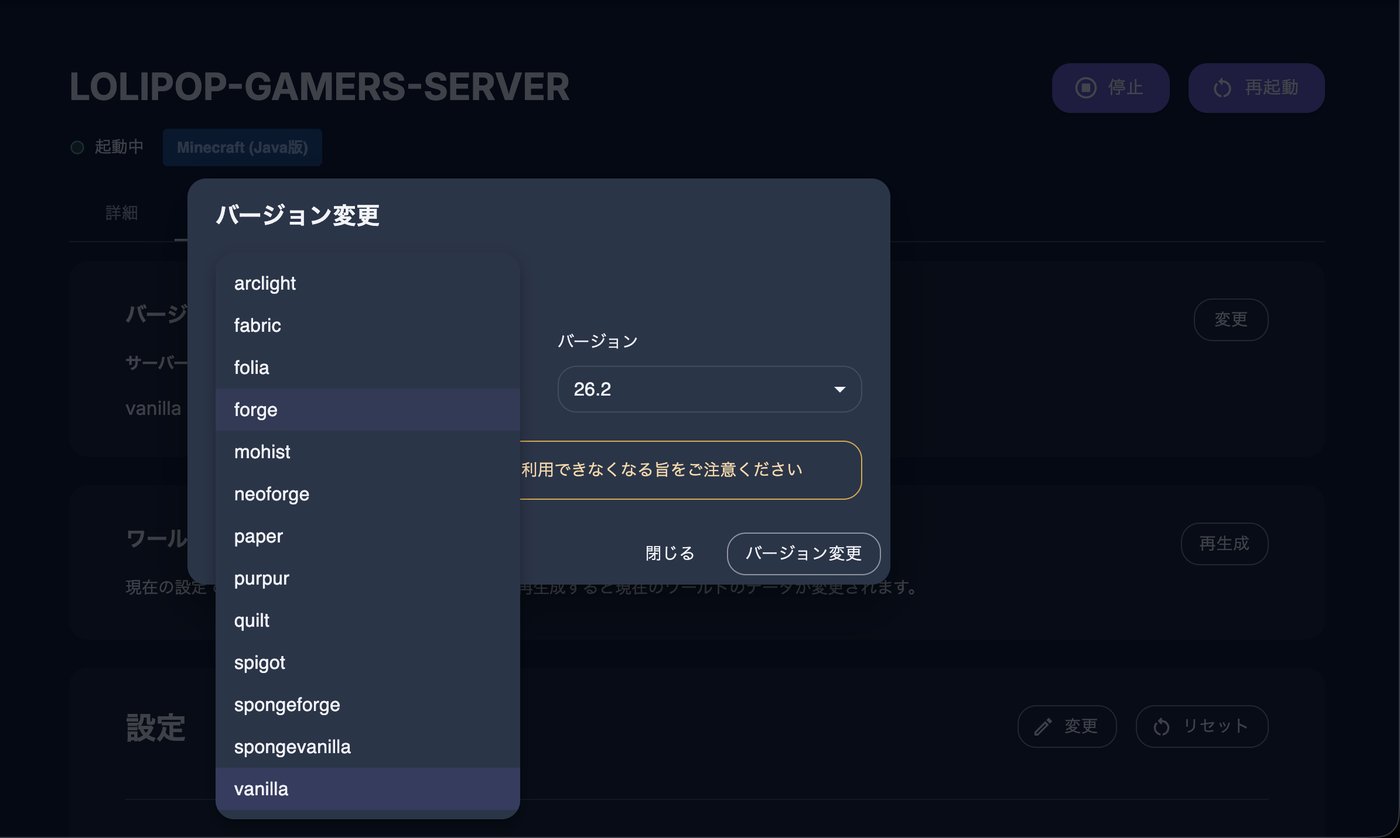Select purpur from the list

367,578
